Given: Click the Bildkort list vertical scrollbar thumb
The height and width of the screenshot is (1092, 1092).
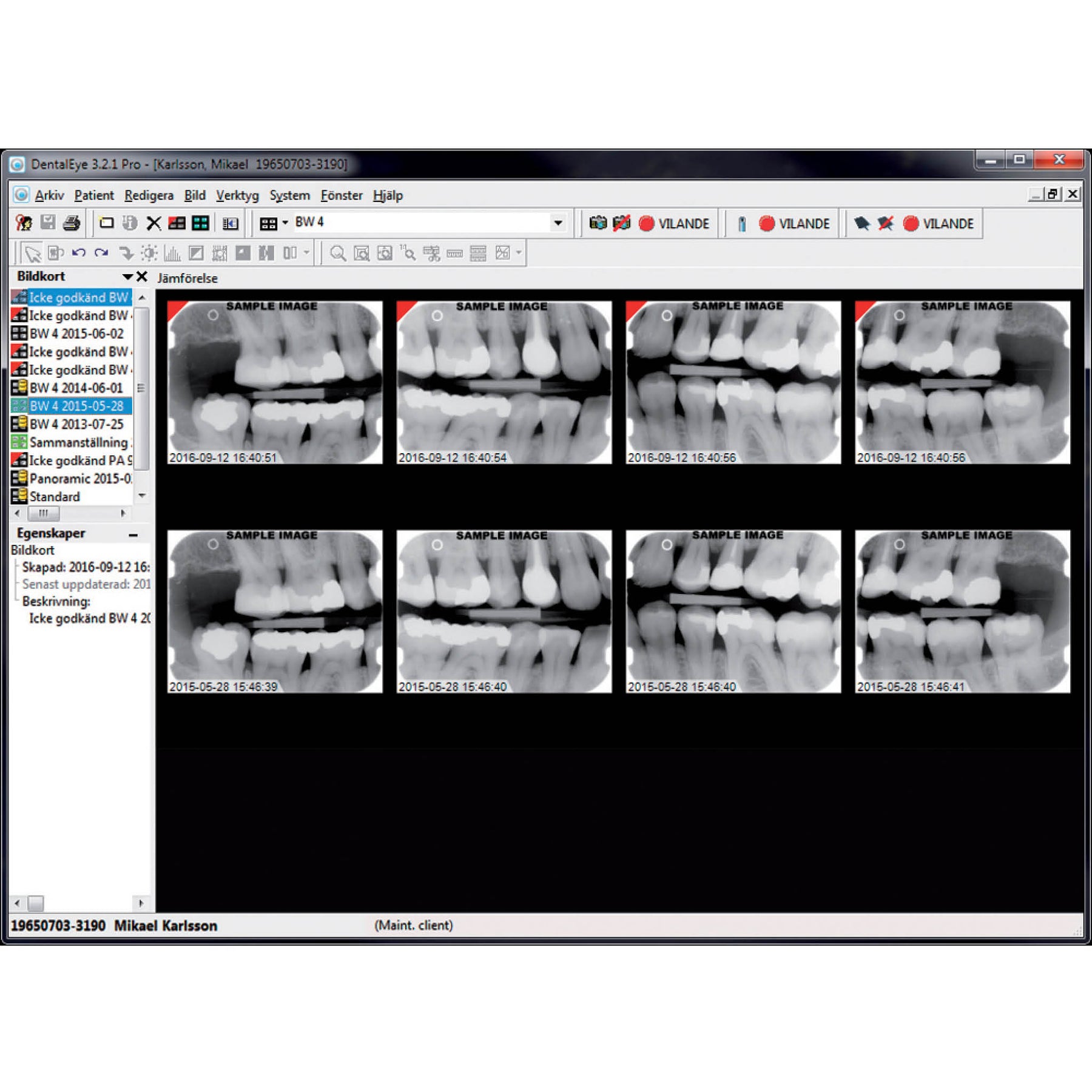Looking at the screenshot, I should pos(141,388).
